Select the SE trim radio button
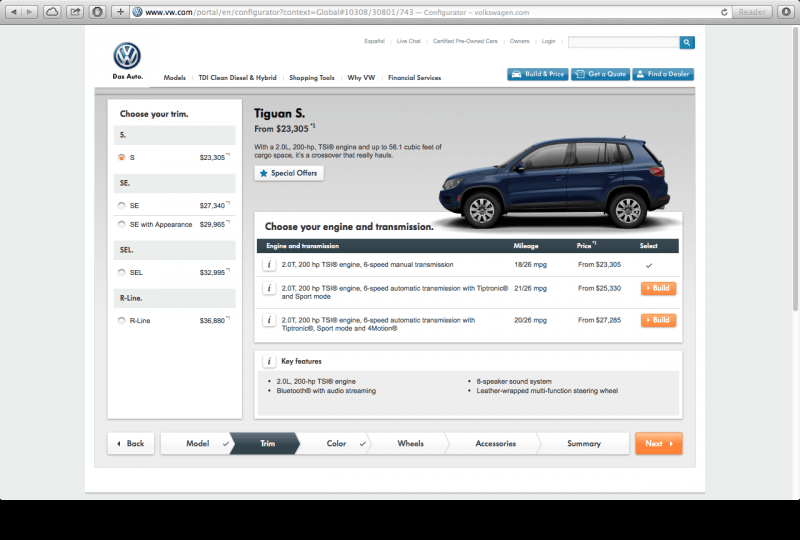The image size is (800, 540). [121, 205]
